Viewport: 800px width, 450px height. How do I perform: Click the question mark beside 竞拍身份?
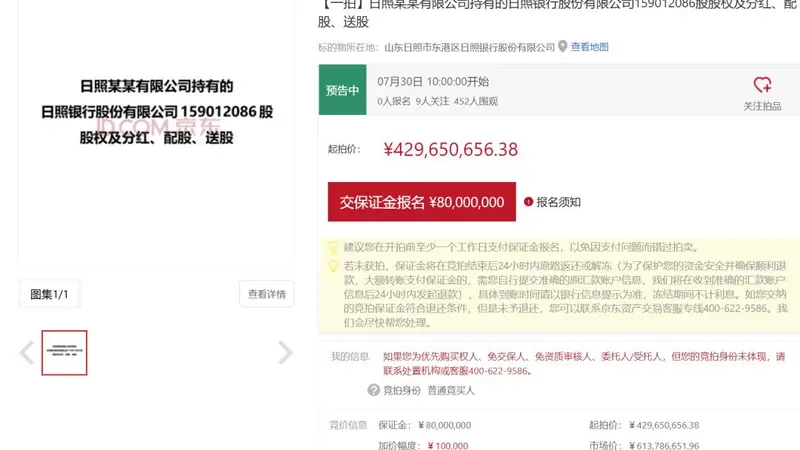point(373,390)
